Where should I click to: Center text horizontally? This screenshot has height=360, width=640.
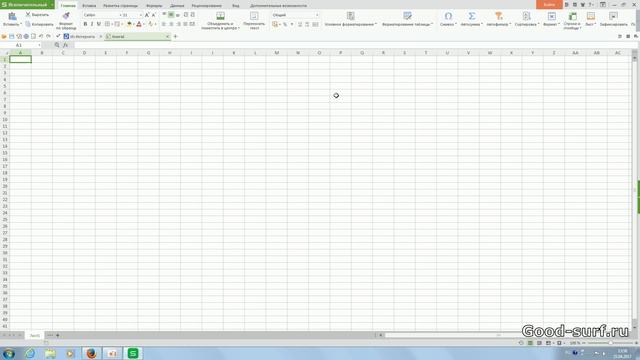(171, 24)
